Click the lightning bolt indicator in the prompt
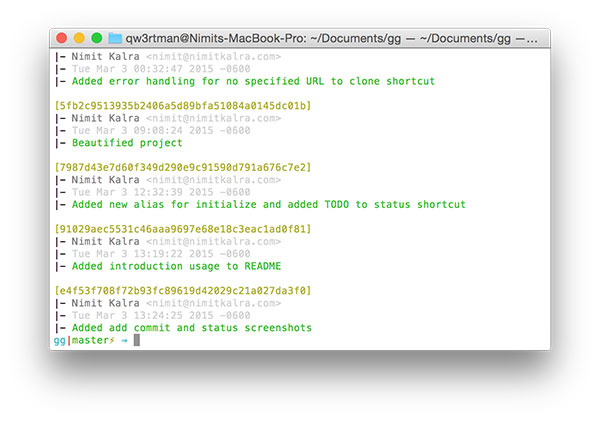Screen dimensions: 600x421 111,340
